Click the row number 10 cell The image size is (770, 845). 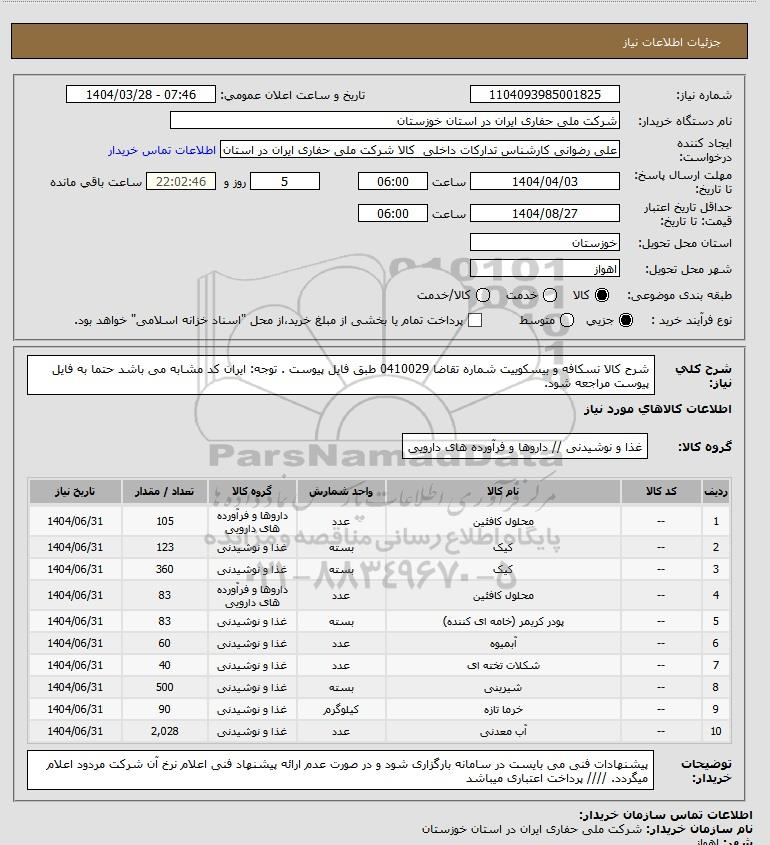(716, 731)
